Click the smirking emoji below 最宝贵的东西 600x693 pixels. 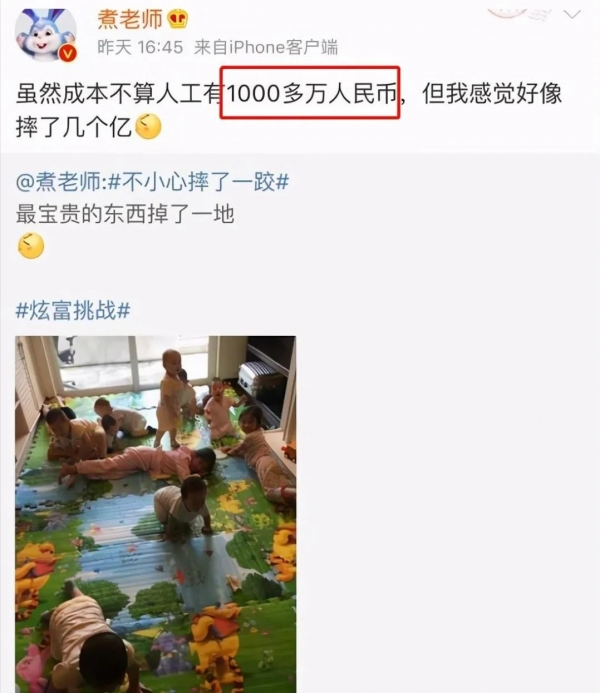[x=31, y=246]
